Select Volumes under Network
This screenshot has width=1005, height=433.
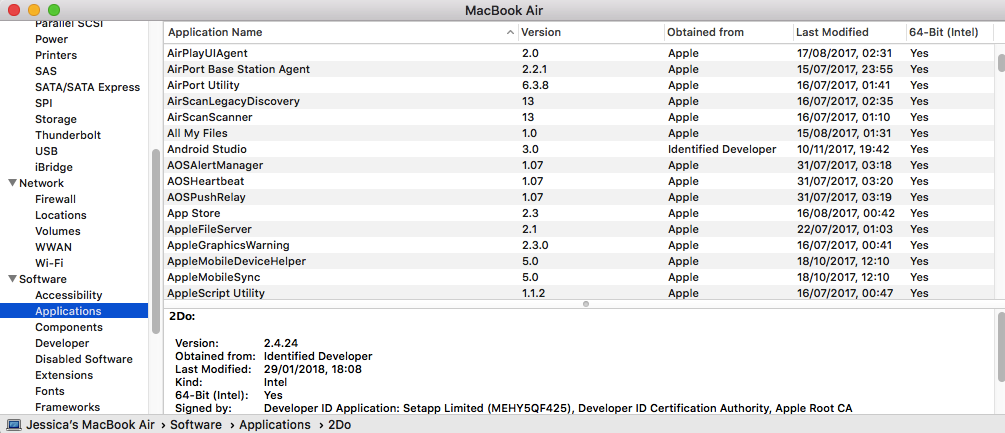pos(58,231)
